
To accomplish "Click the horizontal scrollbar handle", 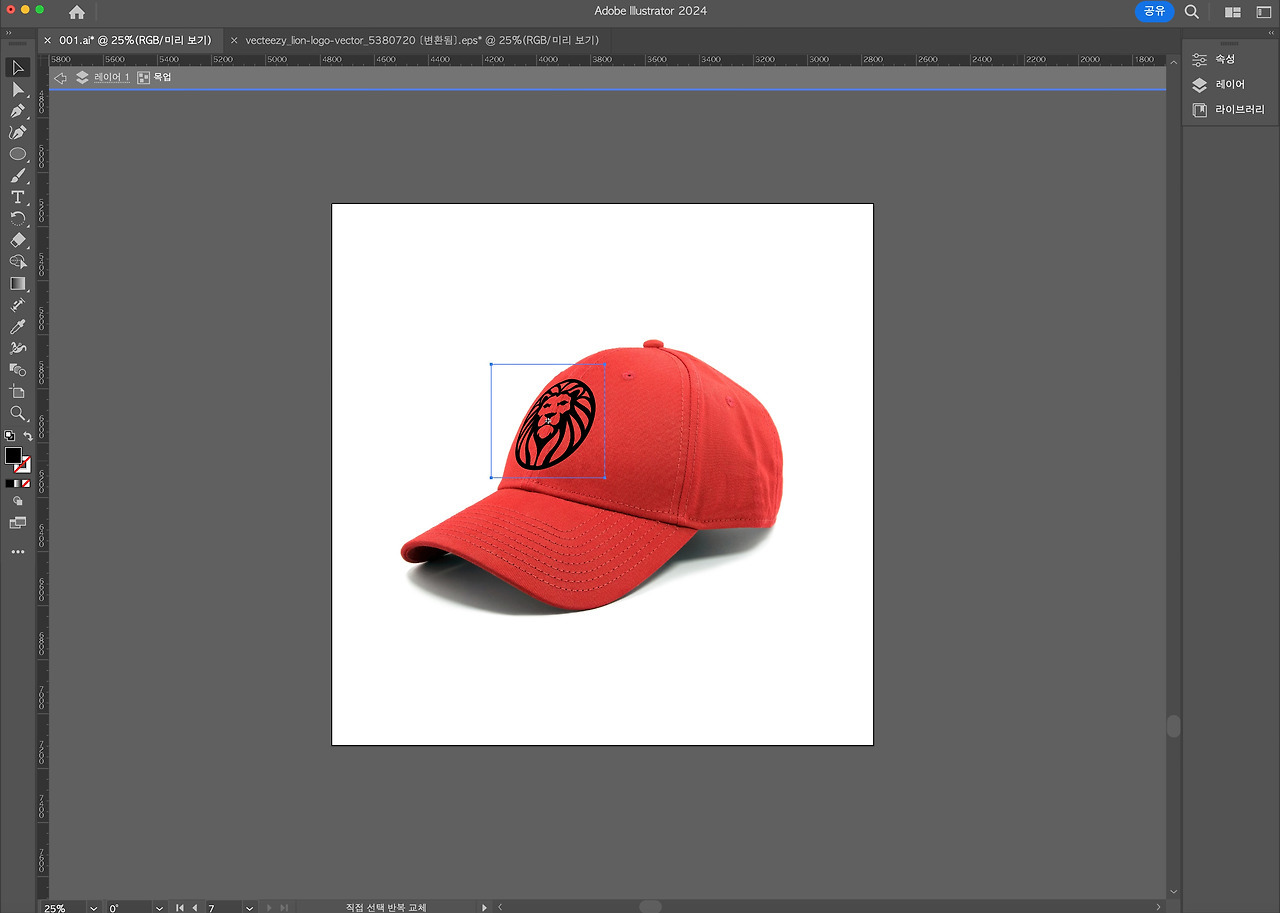I will pos(650,907).
